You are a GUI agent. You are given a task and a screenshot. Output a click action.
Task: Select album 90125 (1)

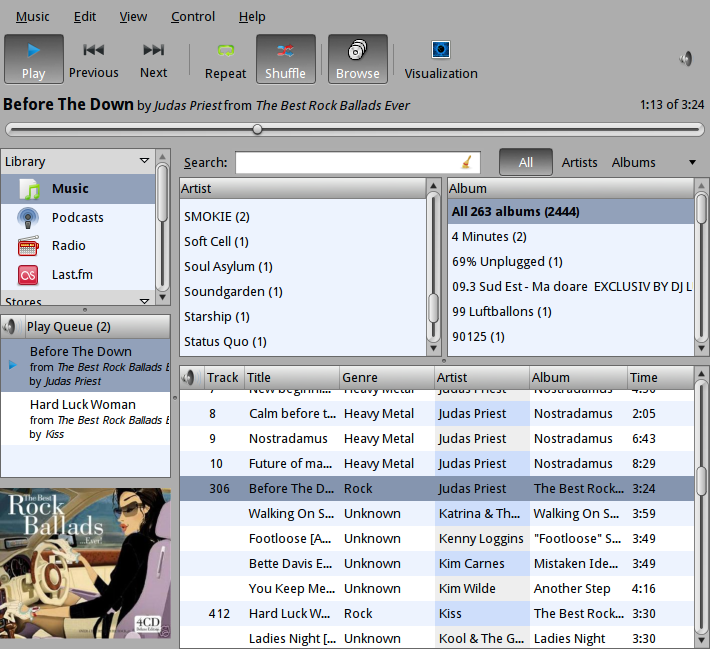[x=571, y=337]
